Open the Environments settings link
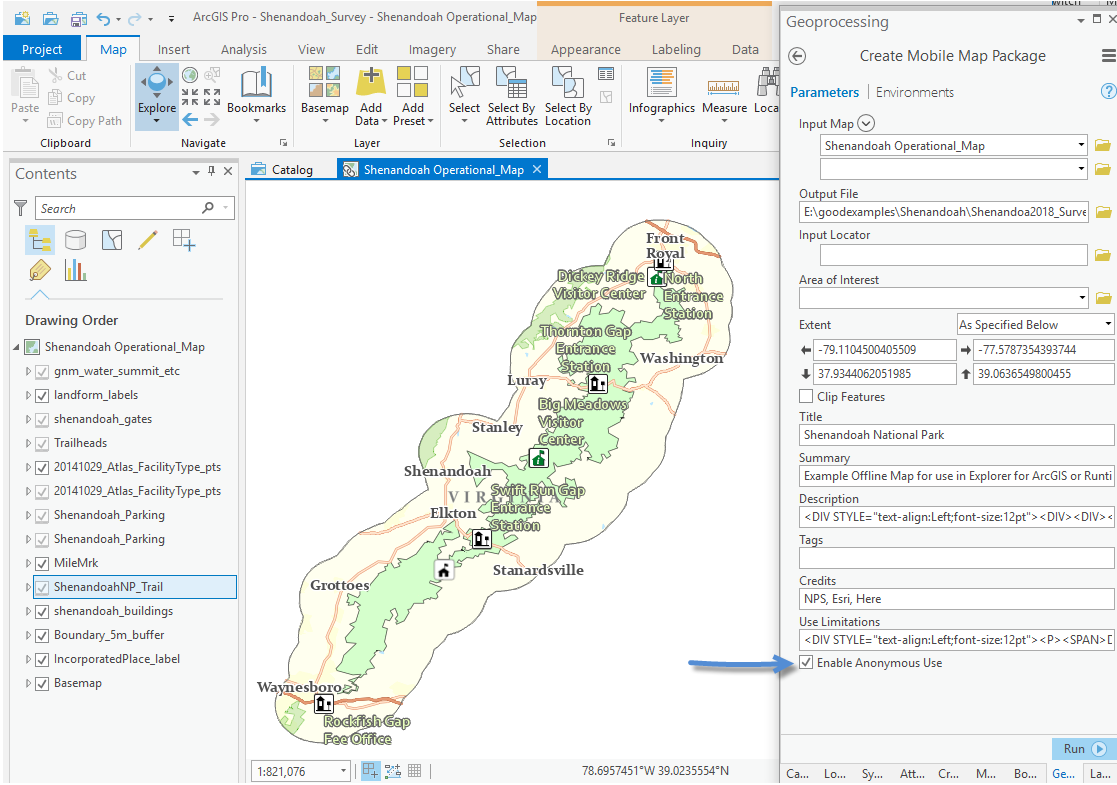The image size is (1117, 785). click(914, 92)
